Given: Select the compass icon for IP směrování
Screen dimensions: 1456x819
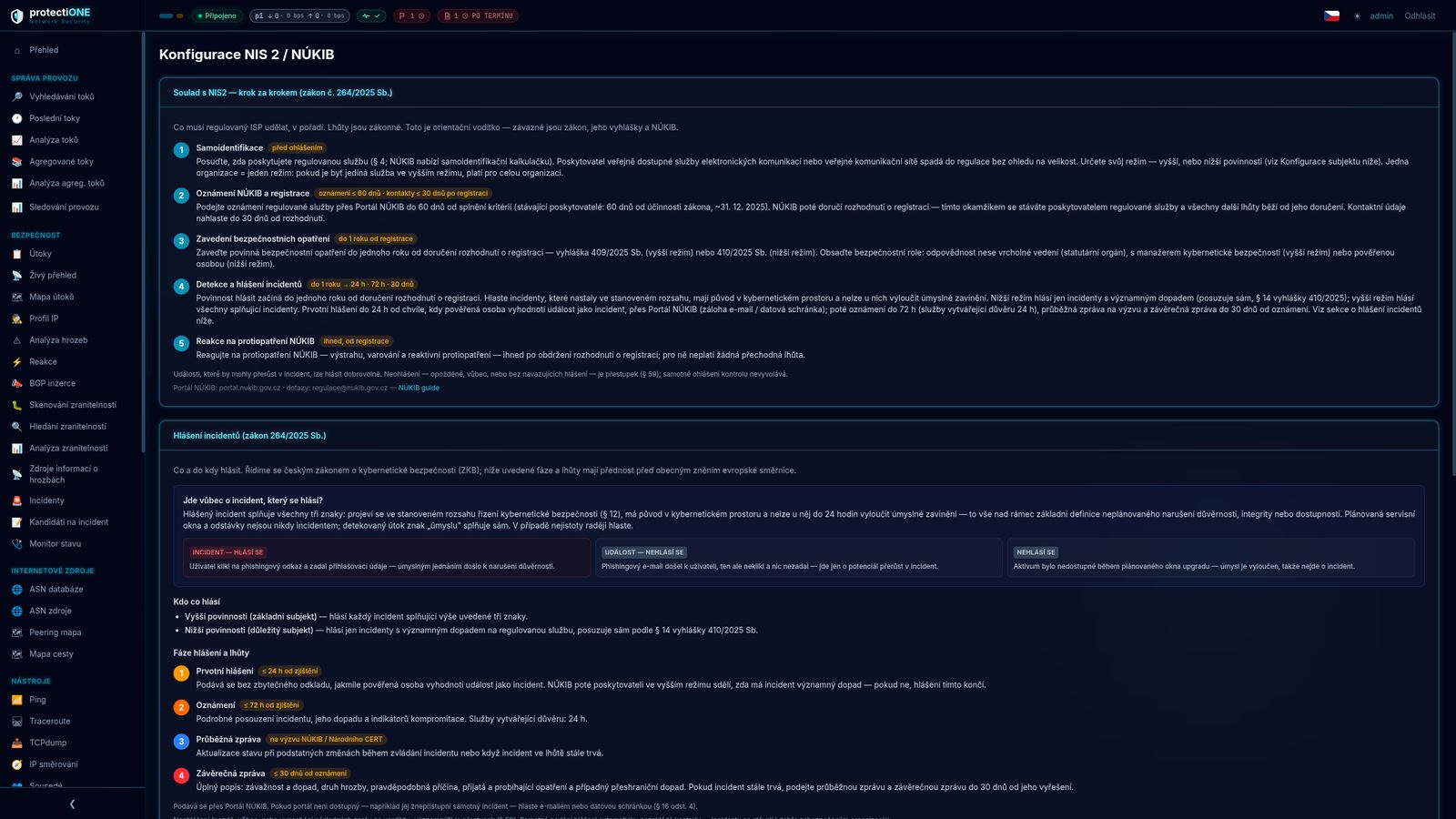Looking at the screenshot, I should [16, 765].
